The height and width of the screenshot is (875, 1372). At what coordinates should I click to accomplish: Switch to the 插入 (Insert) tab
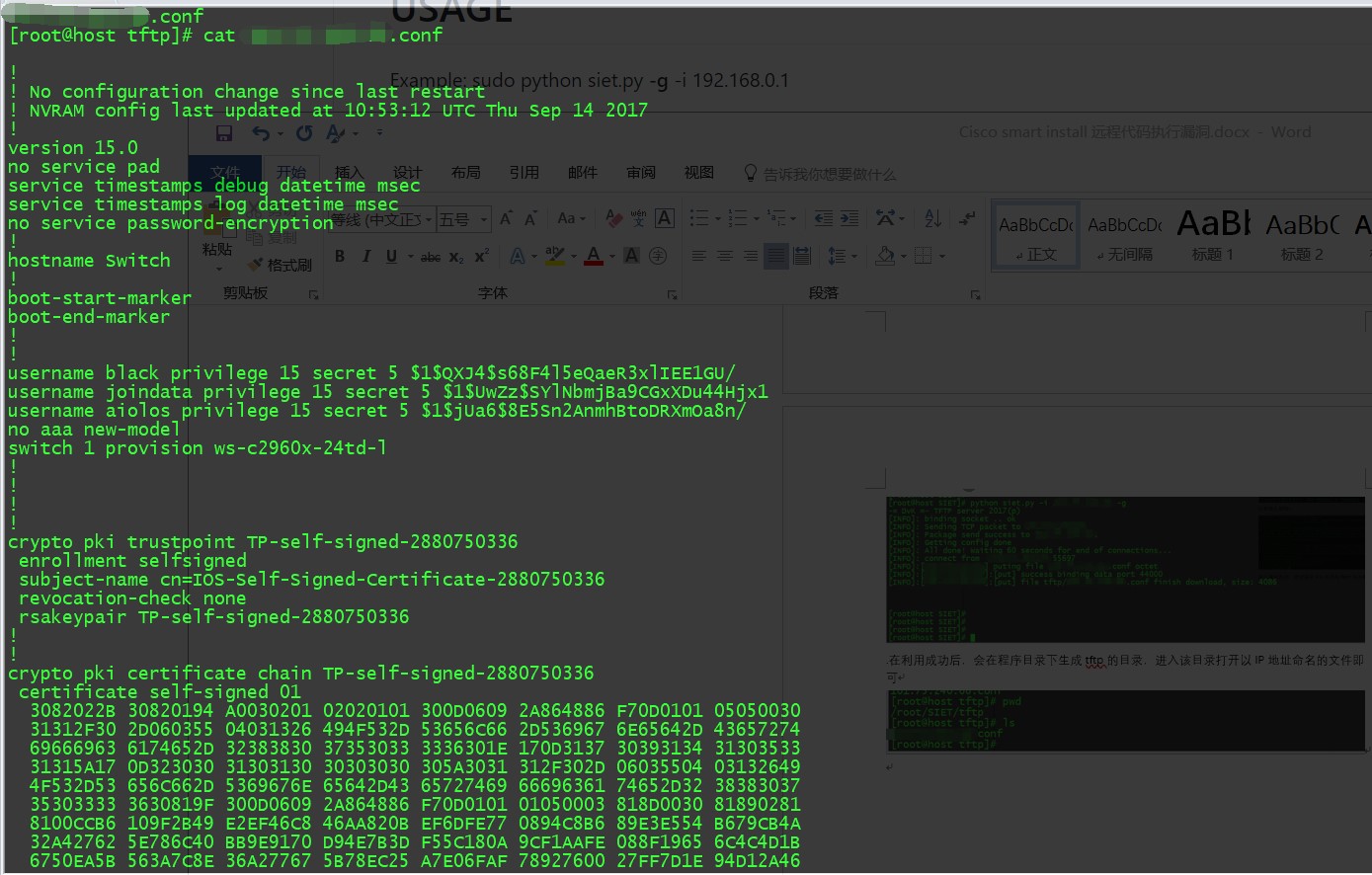point(349,173)
